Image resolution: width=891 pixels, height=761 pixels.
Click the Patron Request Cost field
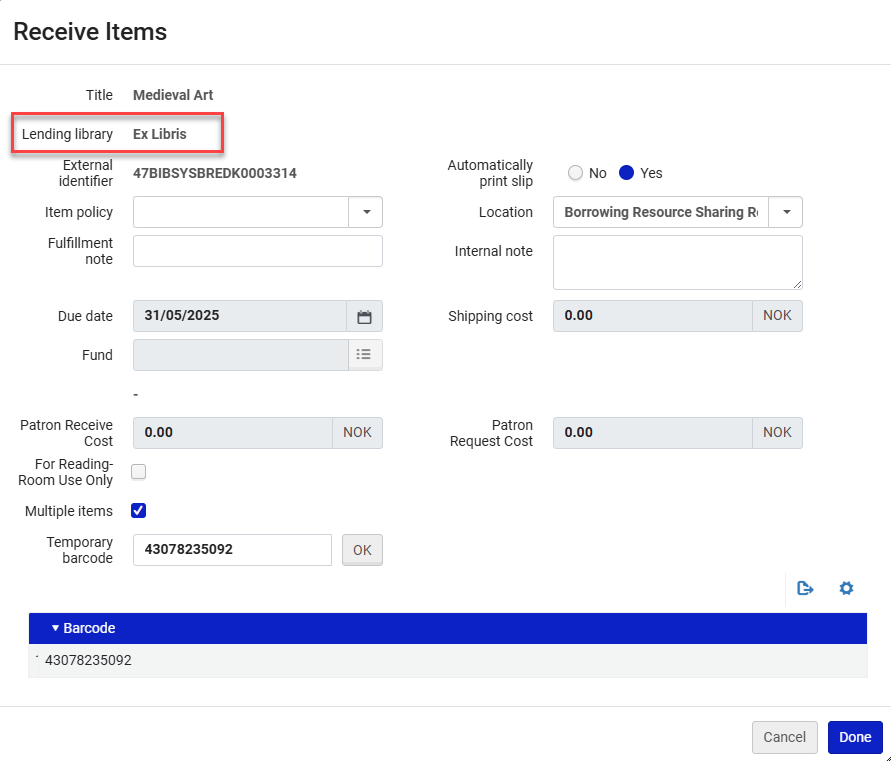tap(653, 433)
